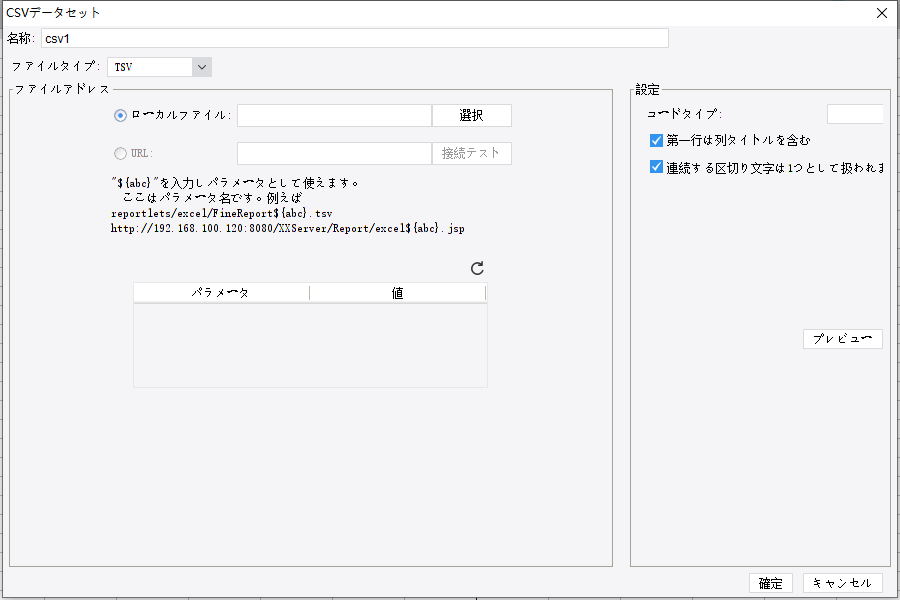Cancel the dialog via キャンセル button
Viewport: 900px width, 600px height.
[841, 583]
